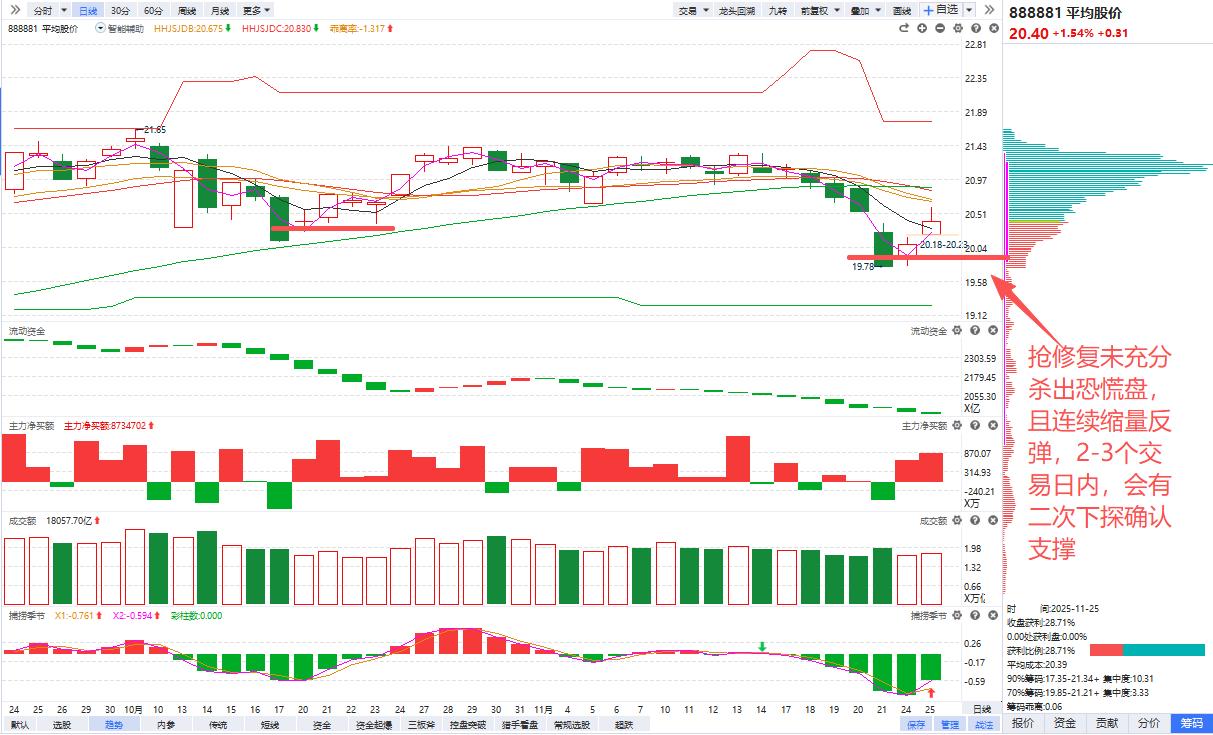Switch to the 周线 period tab

tap(187, 10)
